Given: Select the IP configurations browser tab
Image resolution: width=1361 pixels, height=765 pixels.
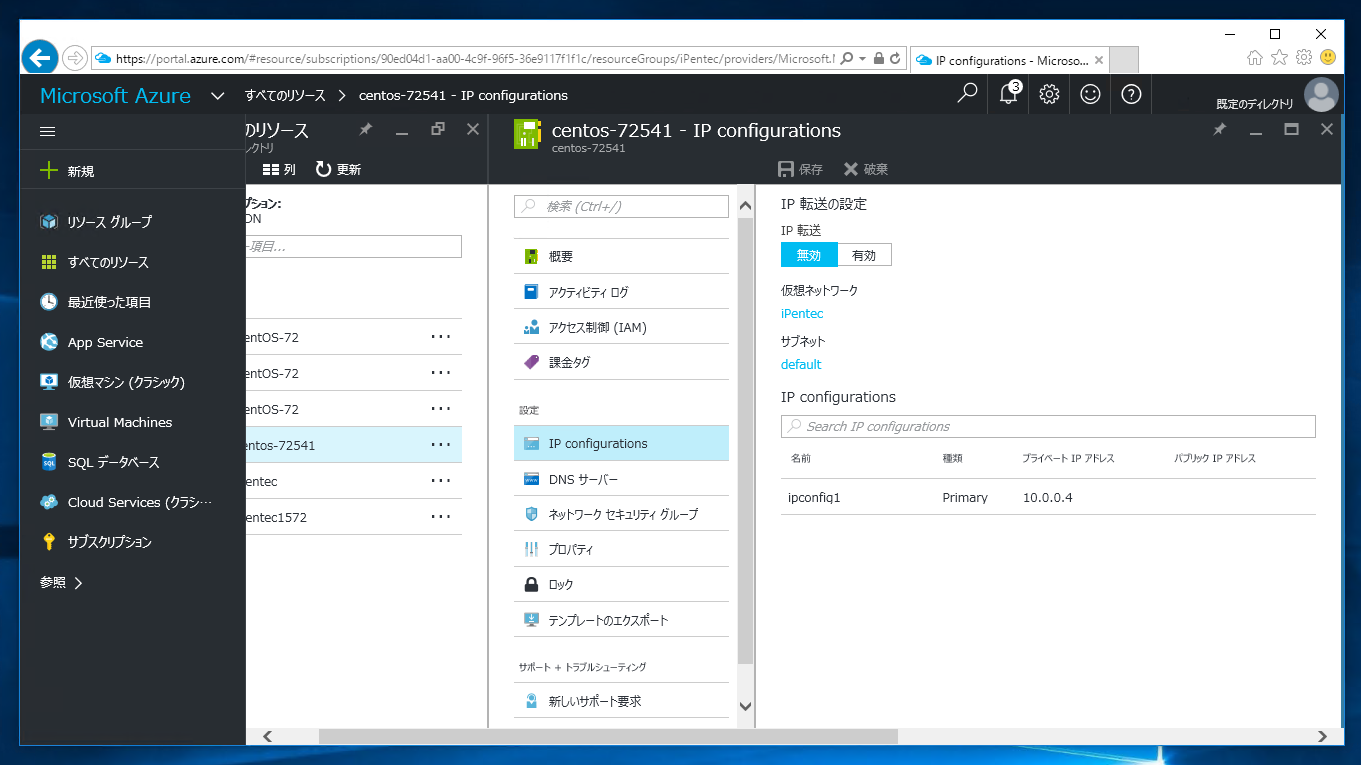Looking at the screenshot, I should click(1000, 60).
